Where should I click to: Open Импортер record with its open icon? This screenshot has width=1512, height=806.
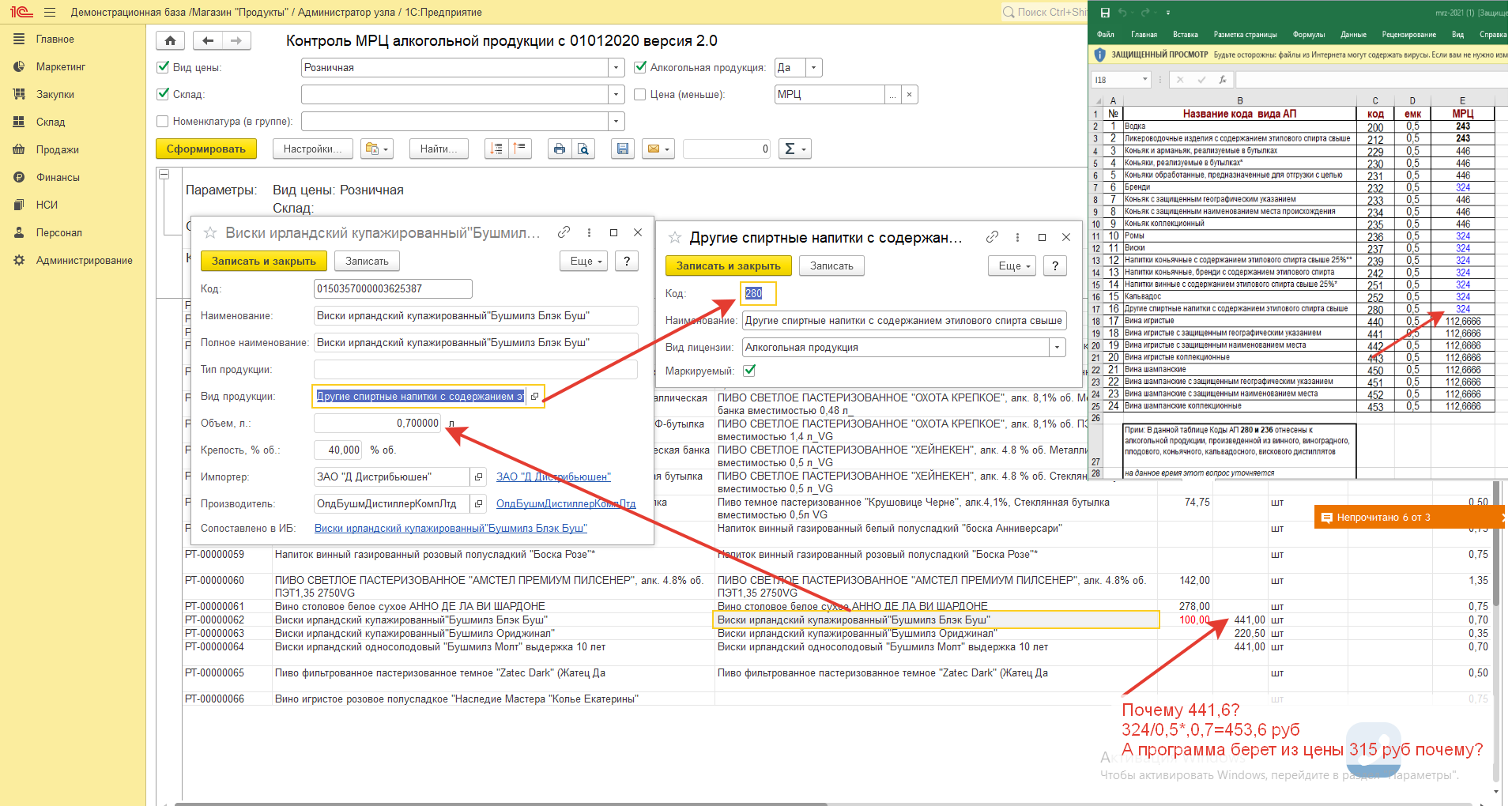click(478, 476)
